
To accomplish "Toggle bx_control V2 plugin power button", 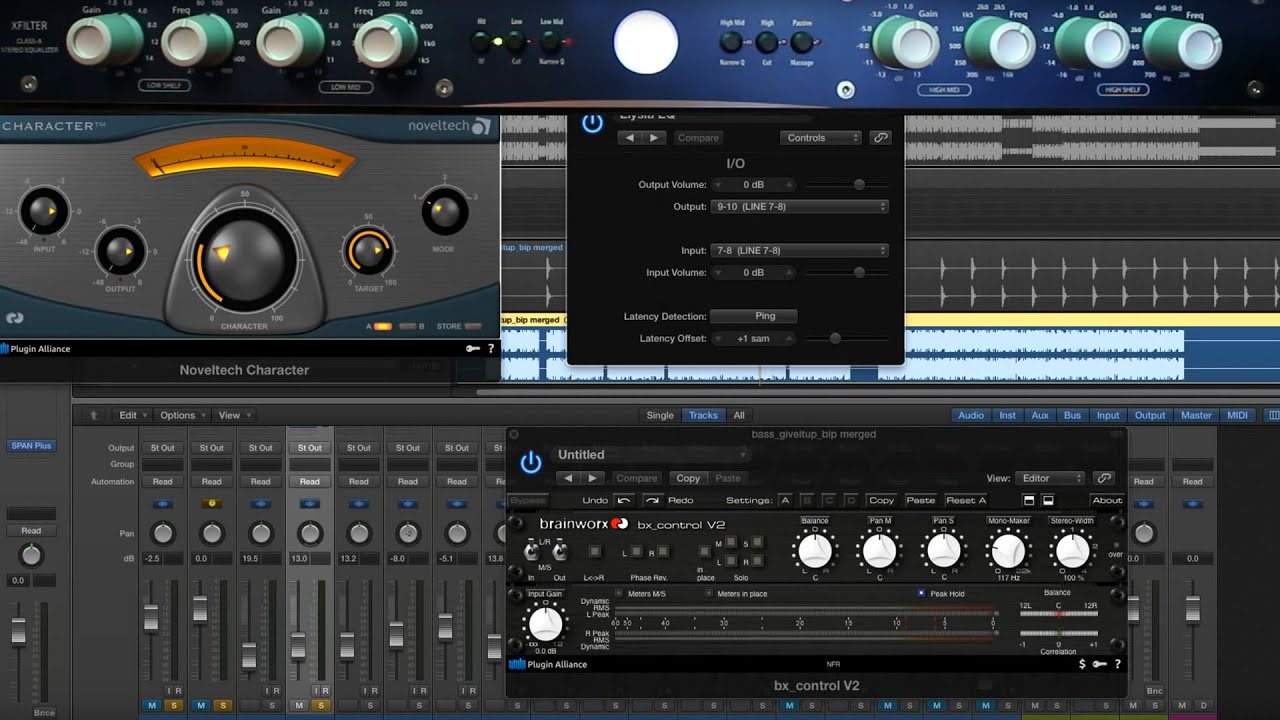I will click(x=531, y=461).
